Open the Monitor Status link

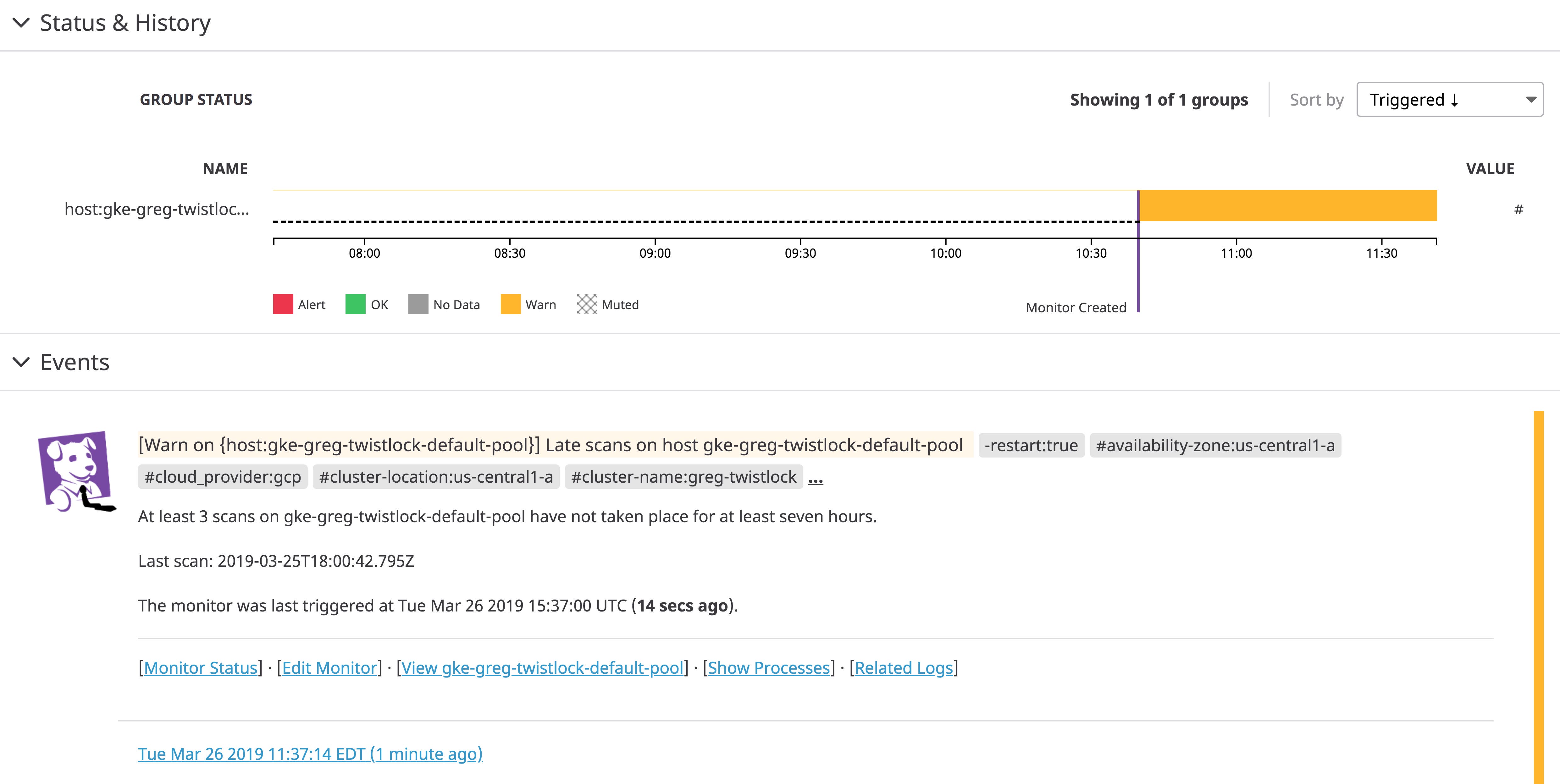(x=201, y=668)
